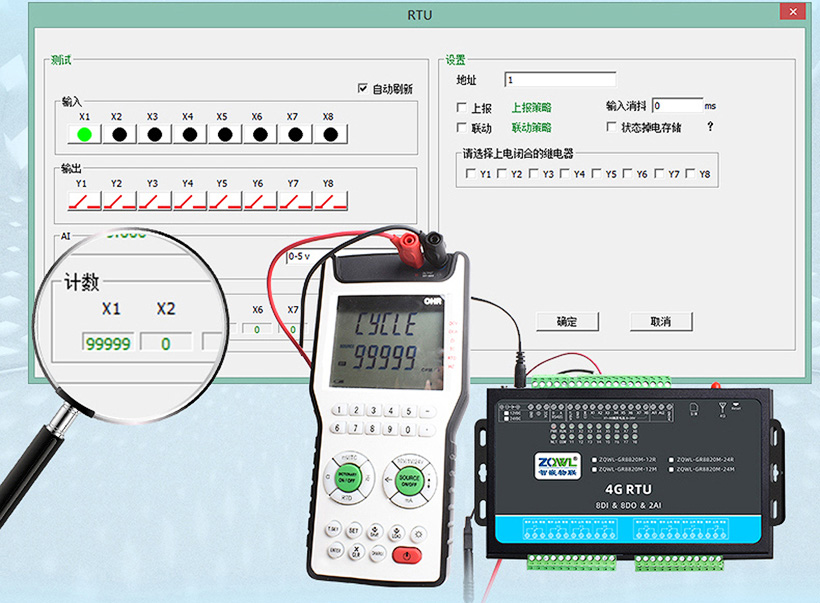820x603 pixels.
Task: Check the Y4 power-on relay checkbox
Action: [x=565, y=174]
